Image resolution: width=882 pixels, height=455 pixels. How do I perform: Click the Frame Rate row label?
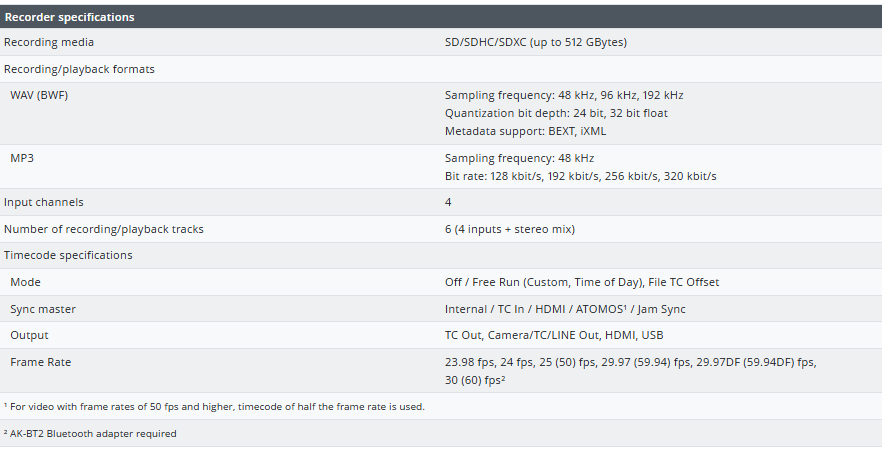click(40, 362)
